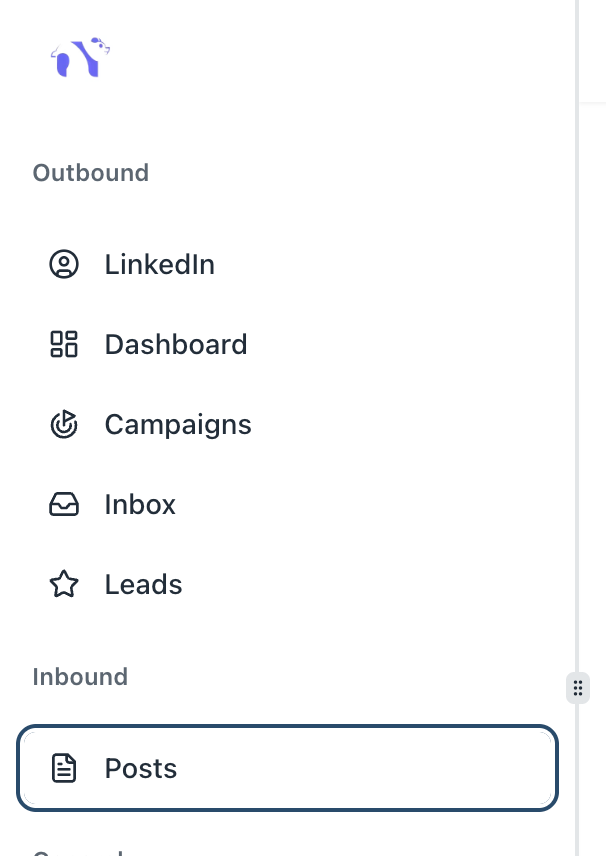Open the Posts text label
The height and width of the screenshot is (856, 606).
point(141,769)
